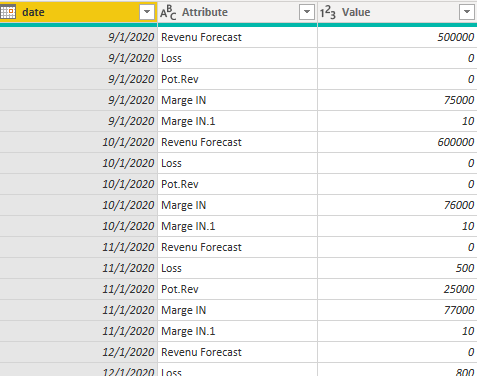The image size is (477, 376).
Task: Select Marge IN.1 in the 10/1/2020 row
Action: [x=188, y=226]
